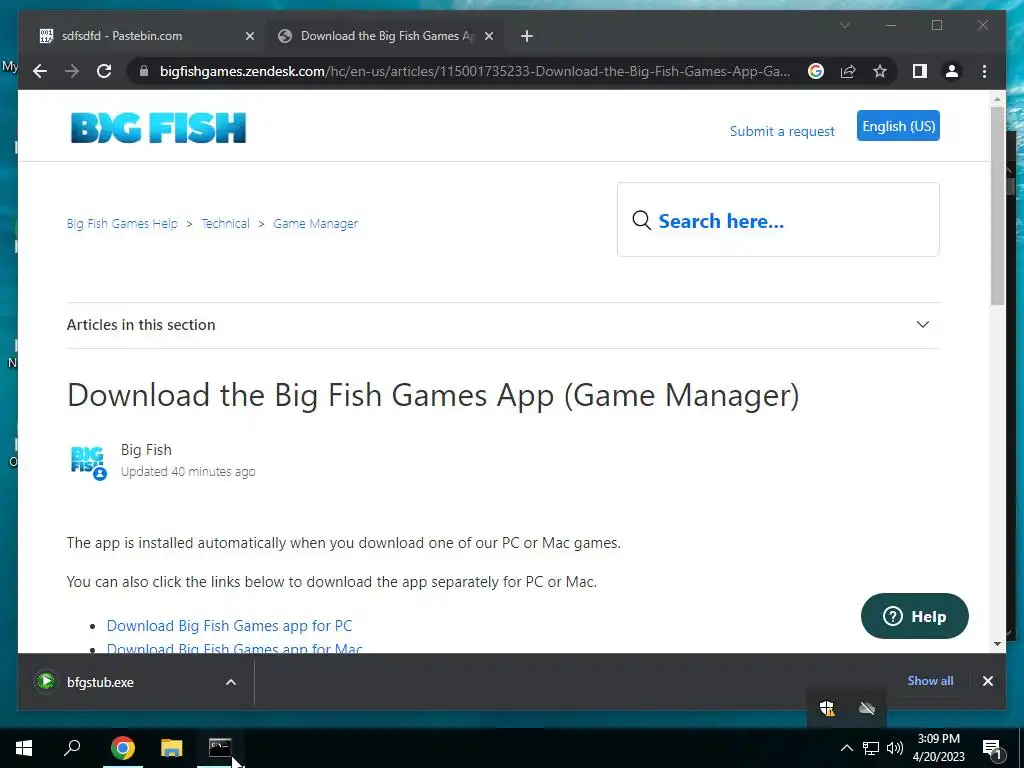Click the OneDrive cloud tray icon
This screenshot has width=1024, height=768.
coord(867,708)
